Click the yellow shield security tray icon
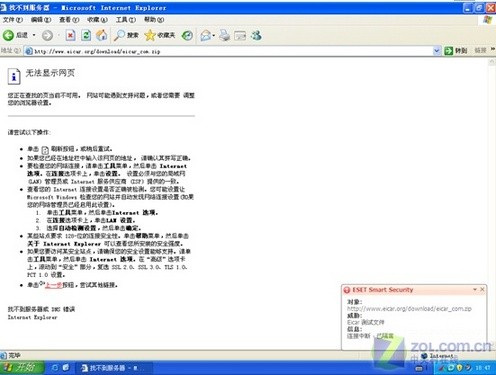 [x=460, y=368]
